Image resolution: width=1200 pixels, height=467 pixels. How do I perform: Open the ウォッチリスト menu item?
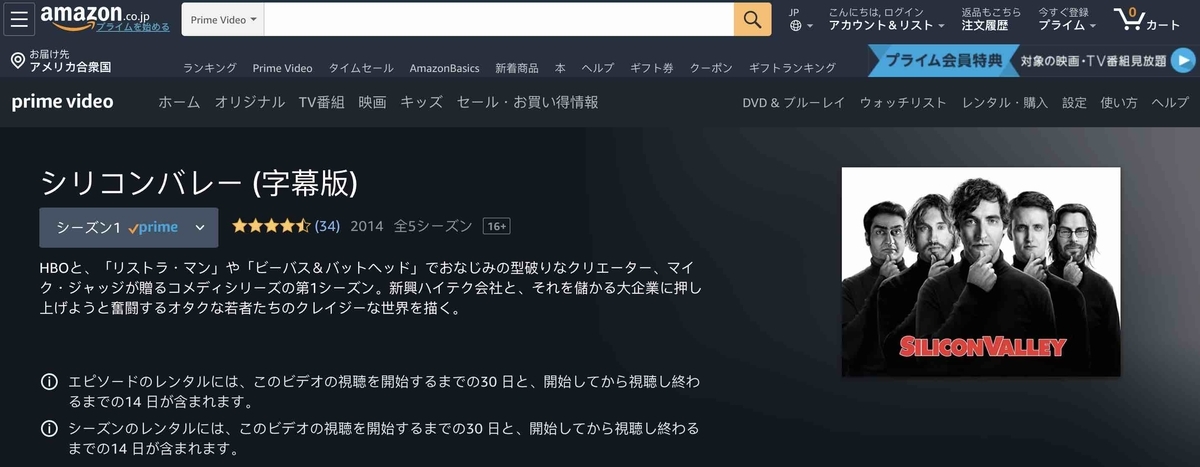(x=903, y=102)
